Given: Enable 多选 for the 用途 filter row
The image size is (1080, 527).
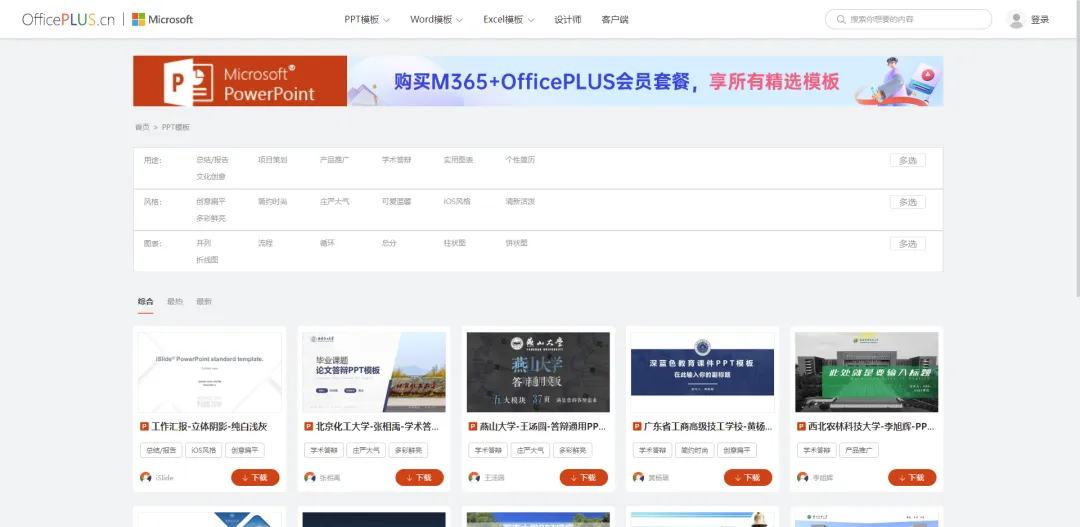Looking at the screenshot, I should pos(908,161).
